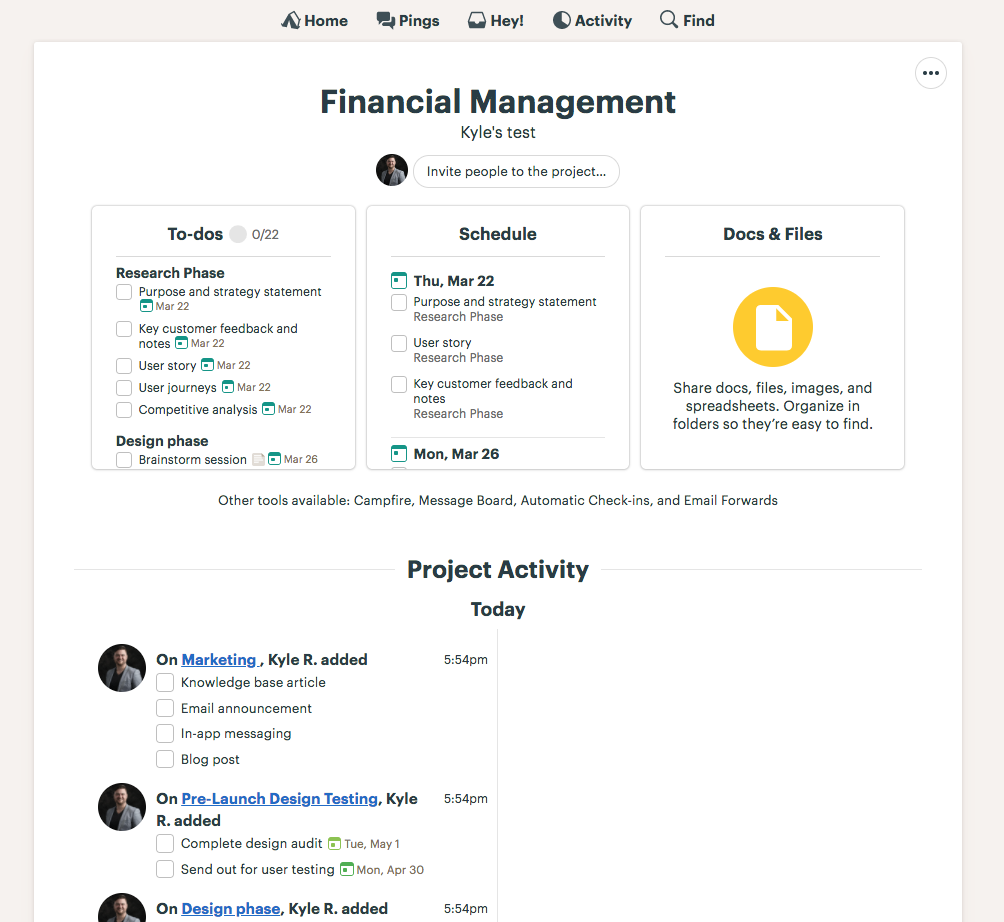The height and width of the screenshot is (922, 1004).
Task: Open the Schedule card heading
Action: (497, 234)
